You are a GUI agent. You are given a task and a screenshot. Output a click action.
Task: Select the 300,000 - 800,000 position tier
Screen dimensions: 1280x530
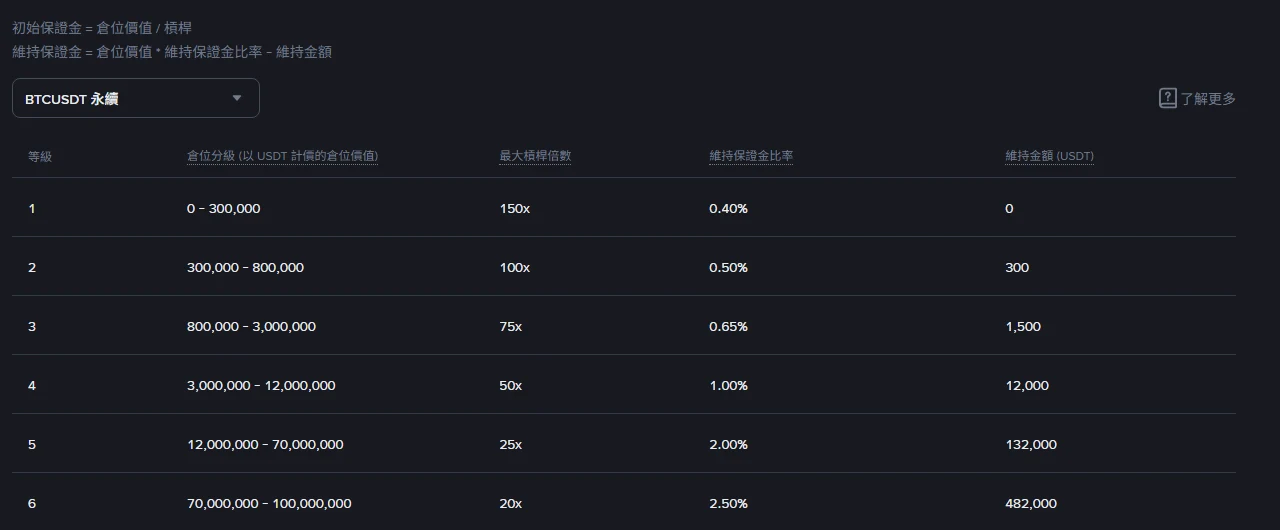click(245, 267)
